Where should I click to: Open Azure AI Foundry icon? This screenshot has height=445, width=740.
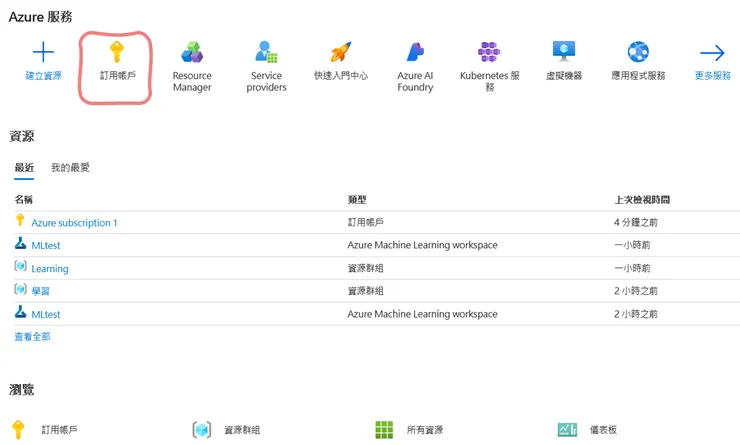point(415,52)
